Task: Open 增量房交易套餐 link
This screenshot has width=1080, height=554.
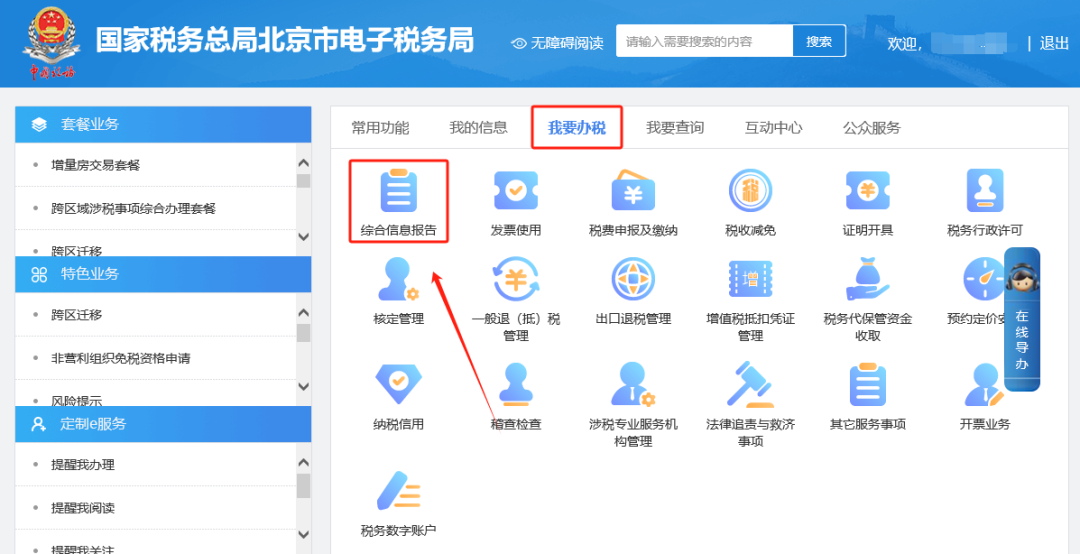Action: point(96,165)
